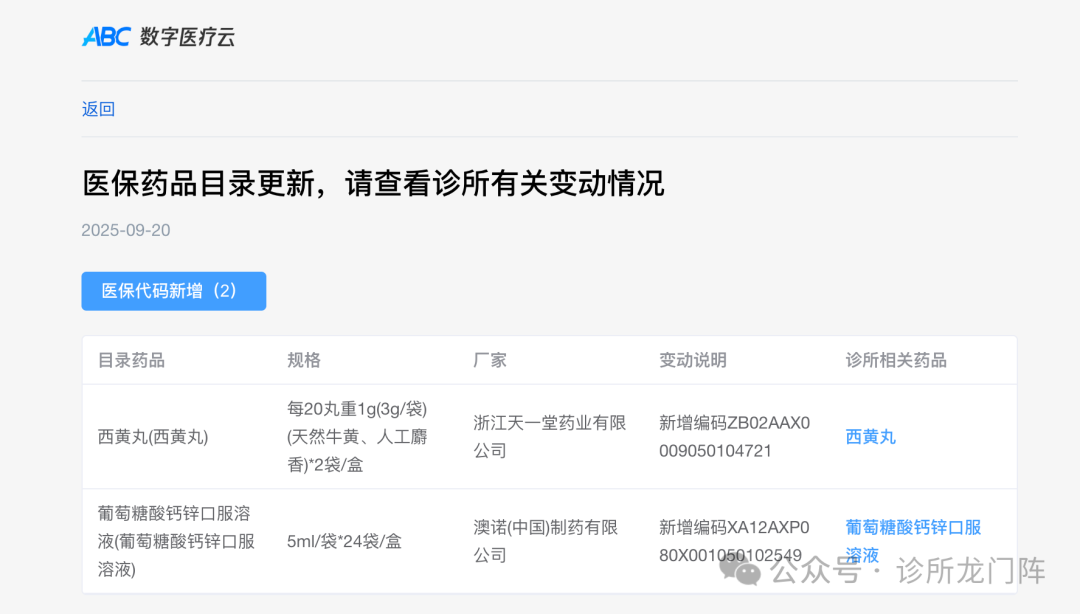1080x614 pixels.
Task: Click the 浙江天一堂药业有限公司 manufacturer cell
Action: click(x=549, y=437)
